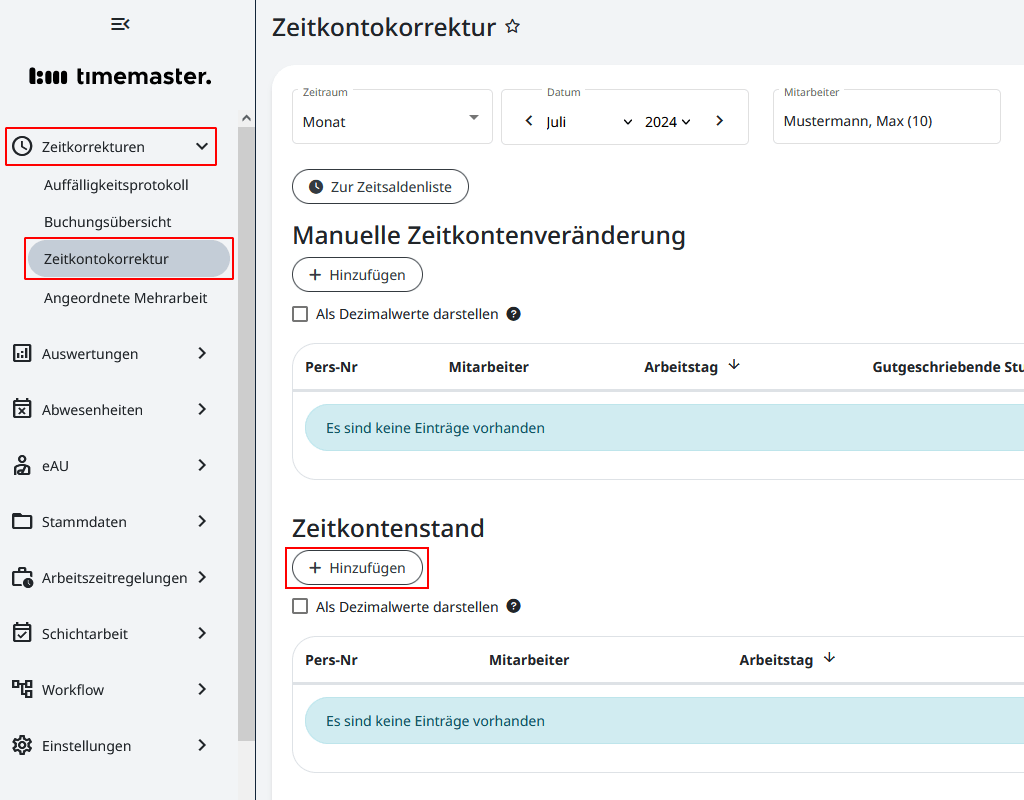Open the year dropdown showing 2024
This screenshot has width=1024, height=800.
pyautogui.click(x=668, y=121)
